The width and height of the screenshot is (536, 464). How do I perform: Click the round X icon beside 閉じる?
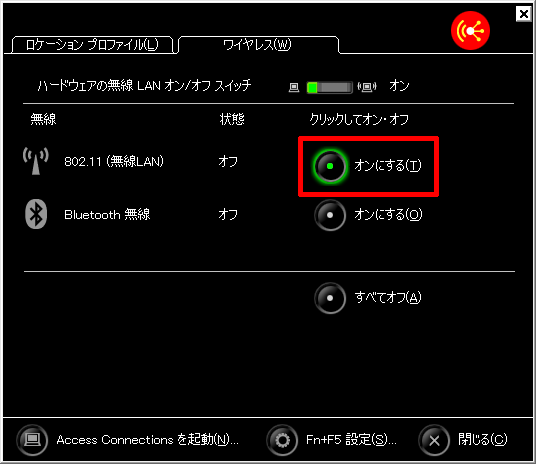(x=434, y=440)
